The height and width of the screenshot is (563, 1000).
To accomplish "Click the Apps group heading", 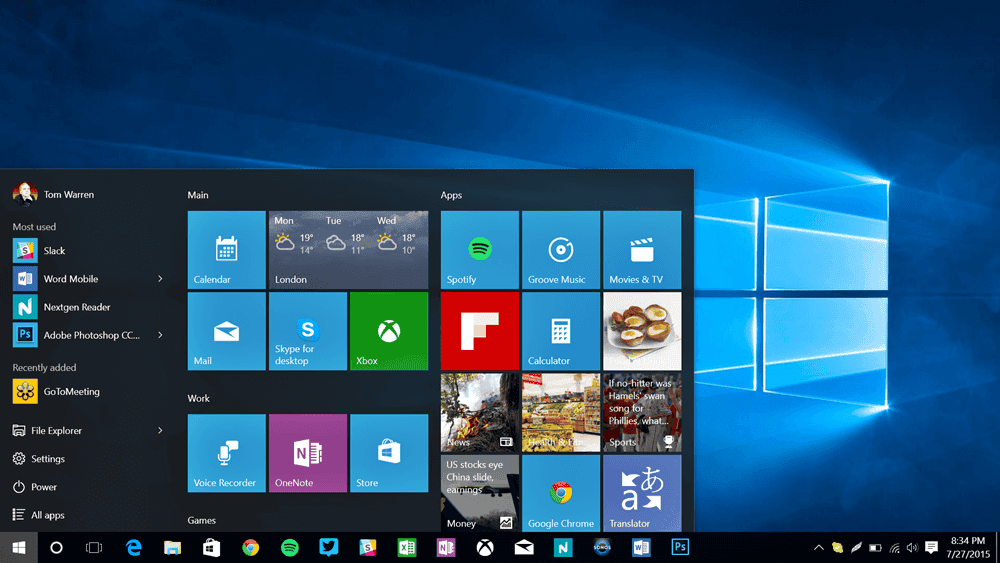I will click(451, 195).
